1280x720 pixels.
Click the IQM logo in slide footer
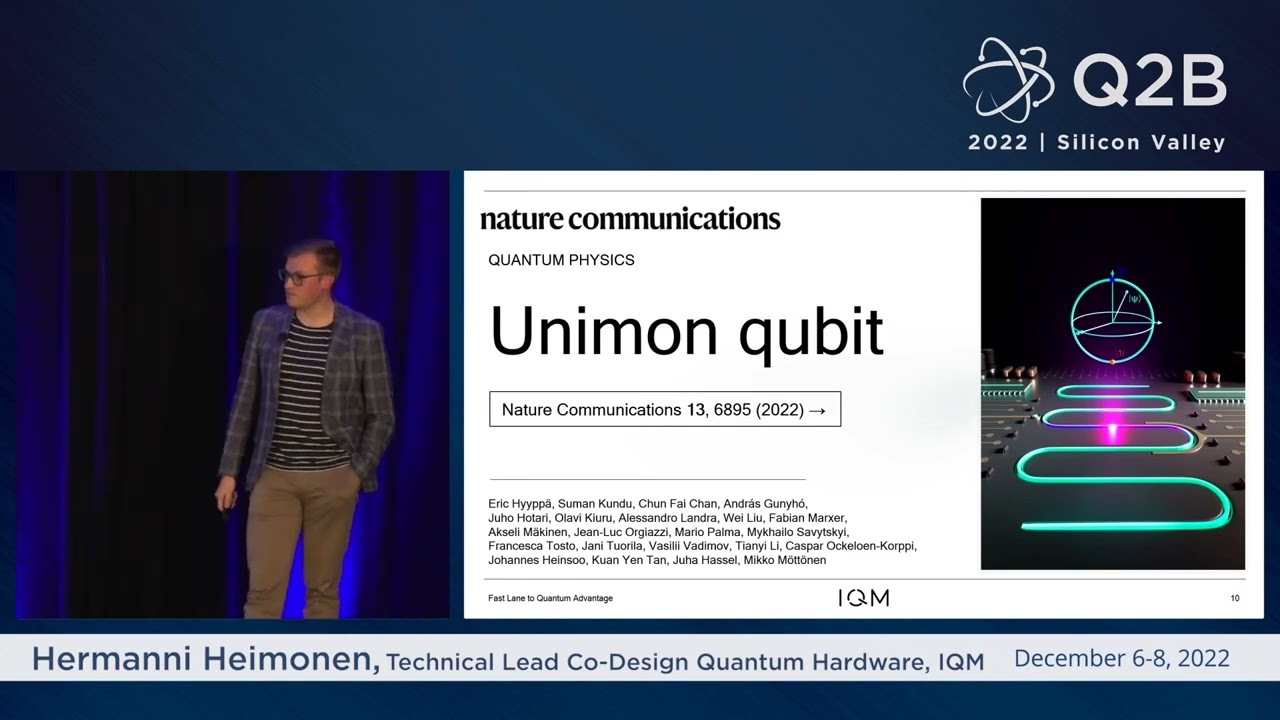(x=863, y=598)
